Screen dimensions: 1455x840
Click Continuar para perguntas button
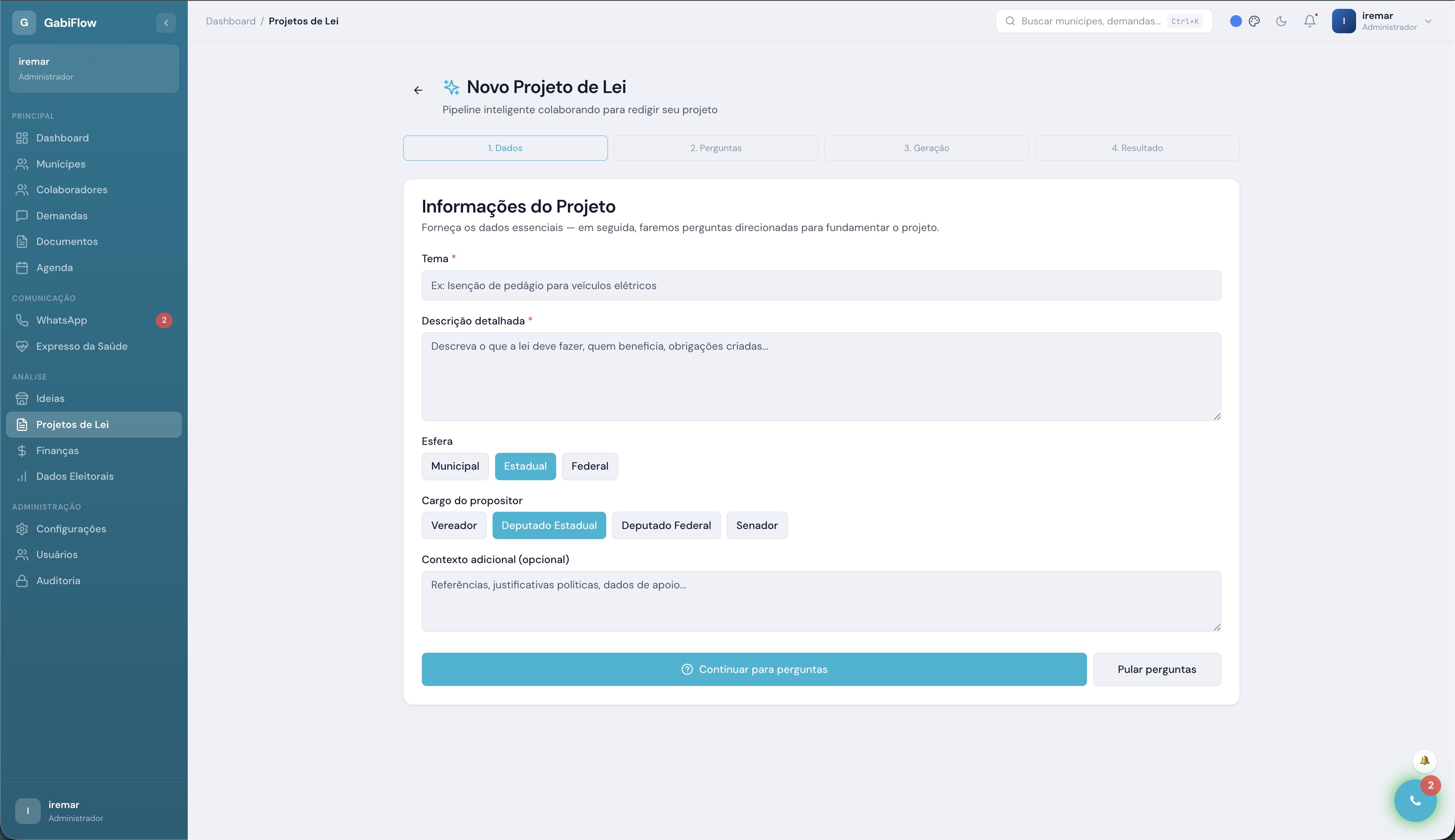(754, 669)
